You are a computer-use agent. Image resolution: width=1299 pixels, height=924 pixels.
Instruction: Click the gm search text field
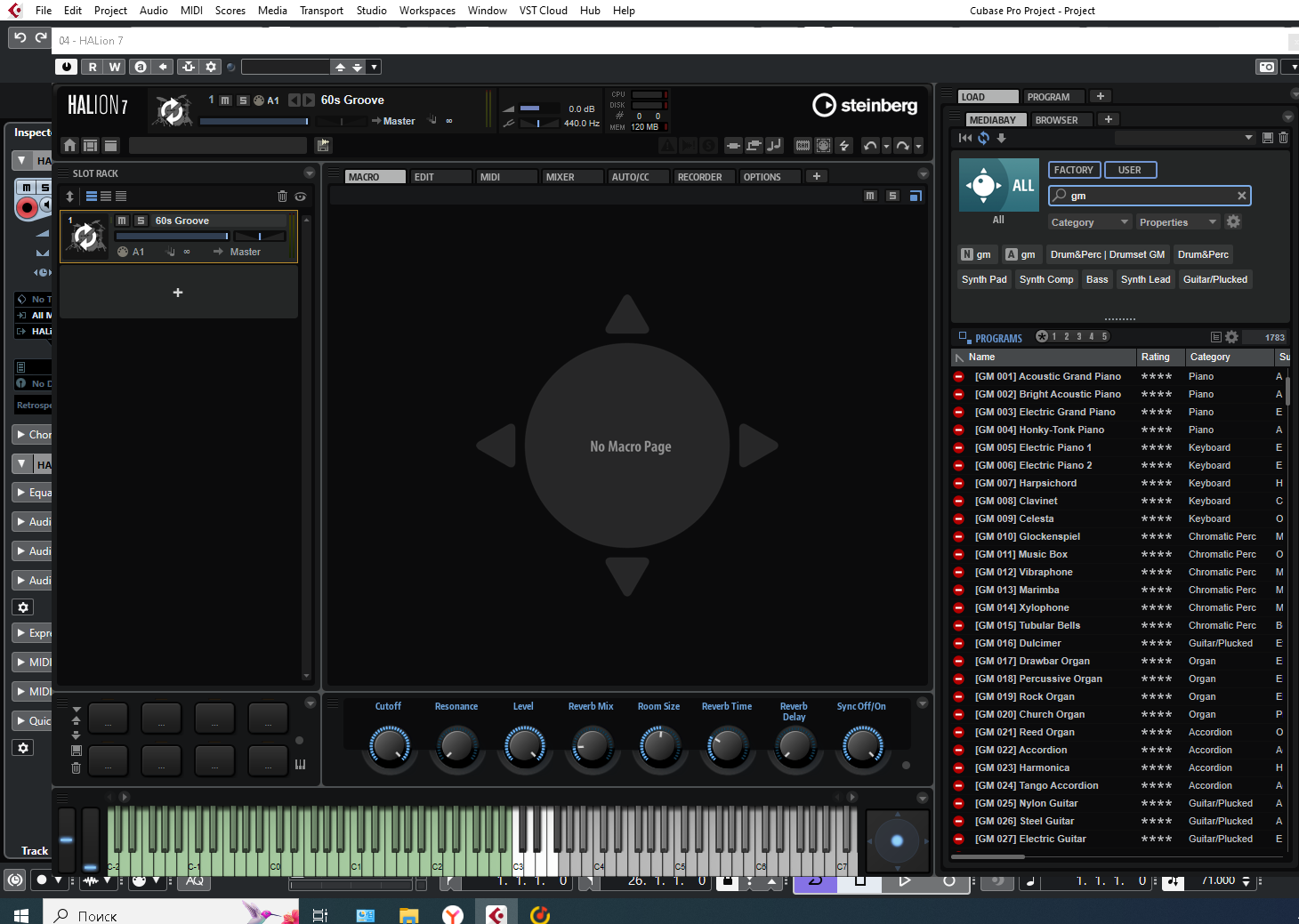[1150, 196]
